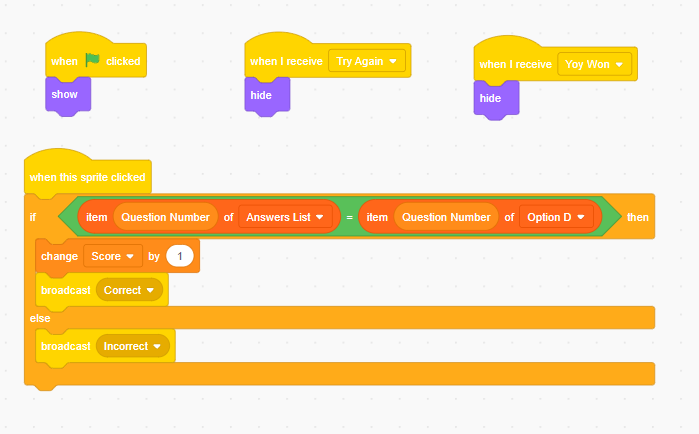This screenshot has width=699, height=434.
Task: Click the right Question Number variable
Action: click(x=446, y=217)
